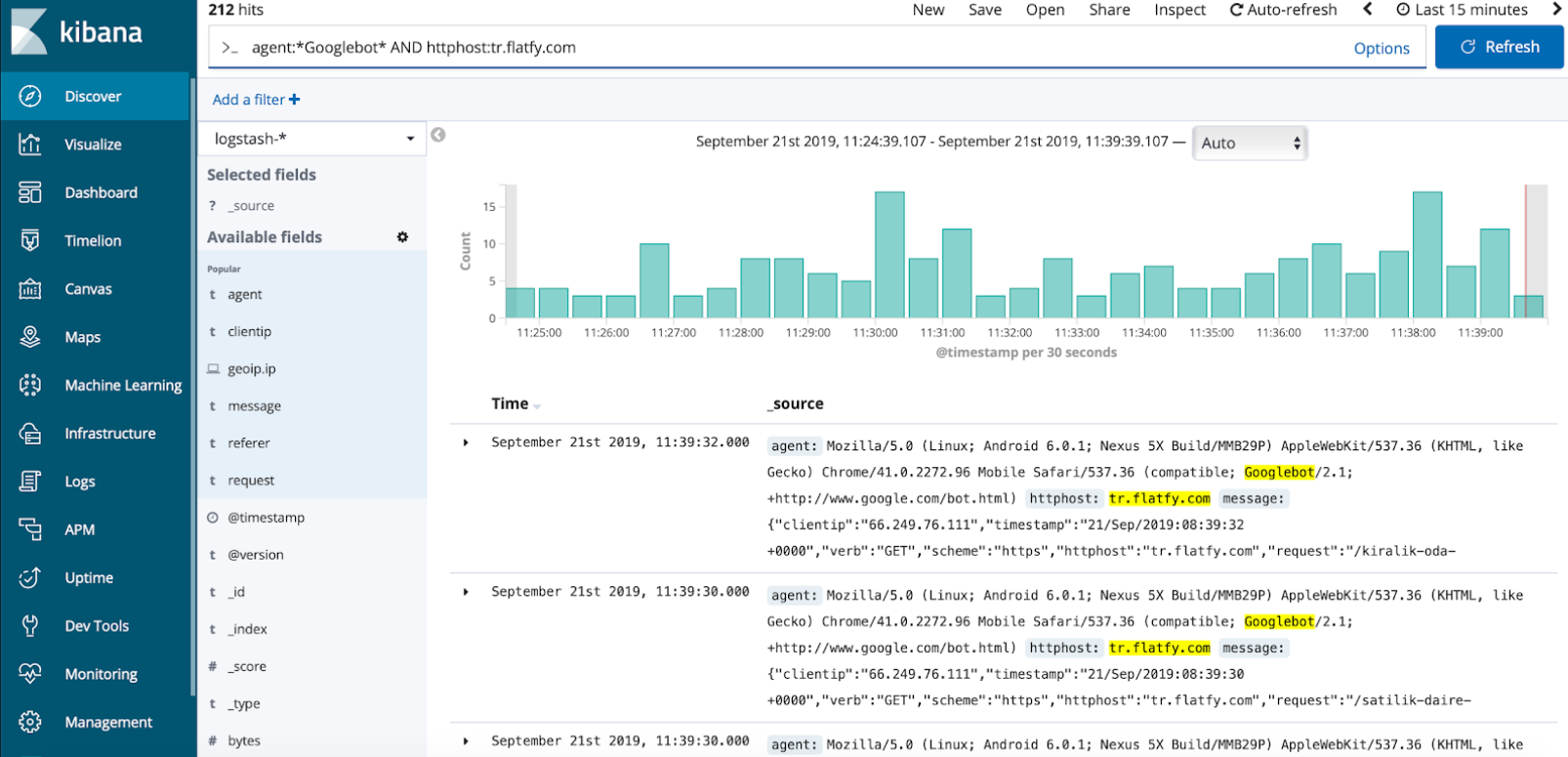Click the tall histogram bar at 11:38:00
Screen dimensions: 1568x757
point(1427,255)
